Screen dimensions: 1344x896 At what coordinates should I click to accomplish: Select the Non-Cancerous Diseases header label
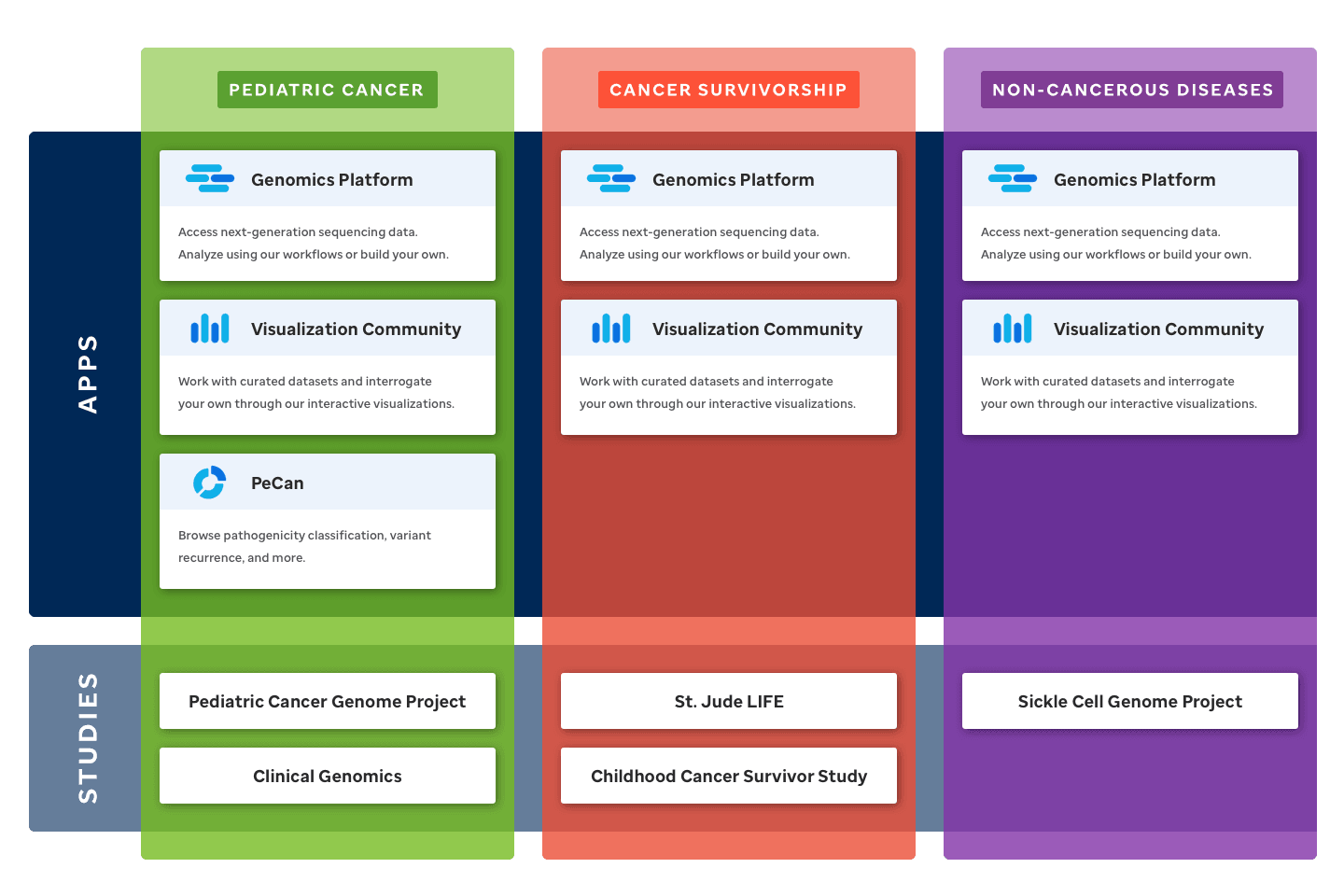(x=1132, y=90)
